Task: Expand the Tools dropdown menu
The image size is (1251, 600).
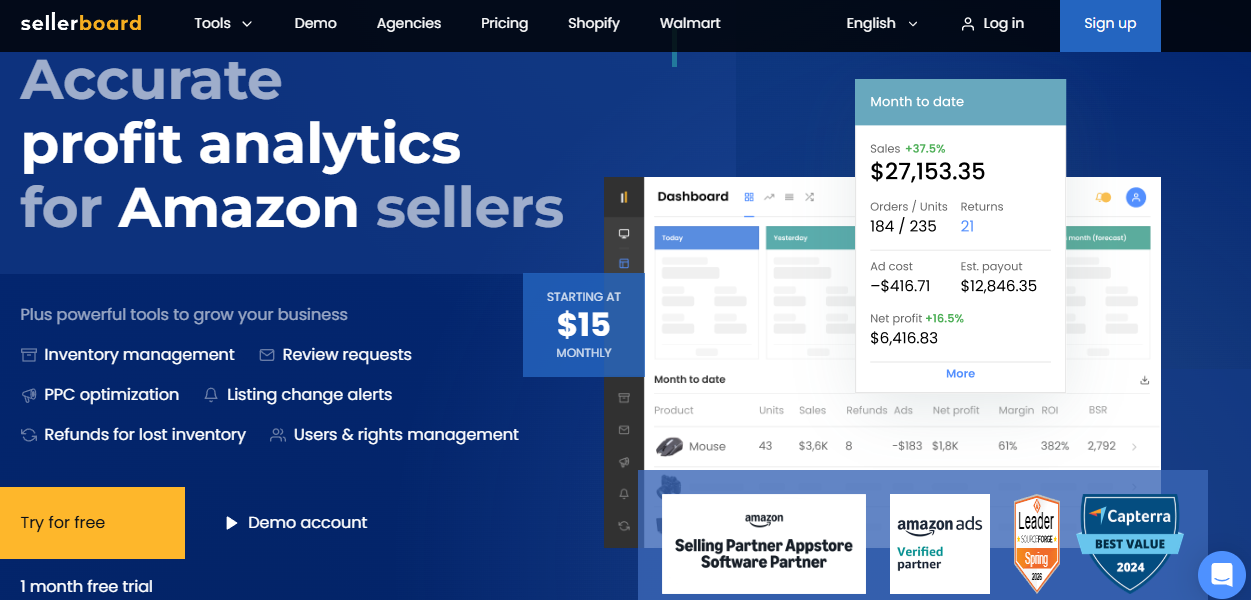Action: click(223, 23)
